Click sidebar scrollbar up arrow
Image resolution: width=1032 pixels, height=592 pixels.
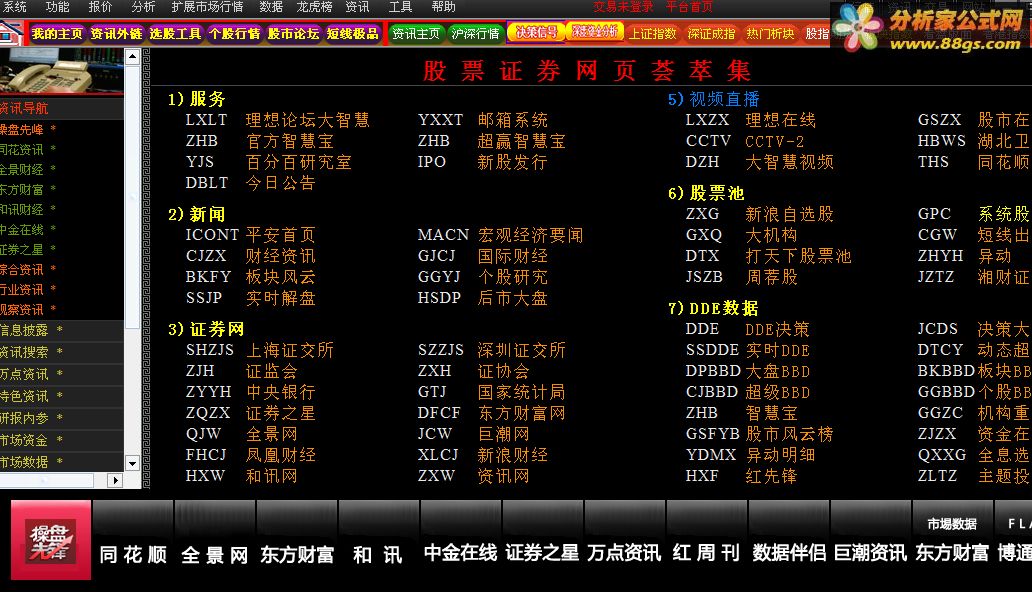[x=132, y=57]
